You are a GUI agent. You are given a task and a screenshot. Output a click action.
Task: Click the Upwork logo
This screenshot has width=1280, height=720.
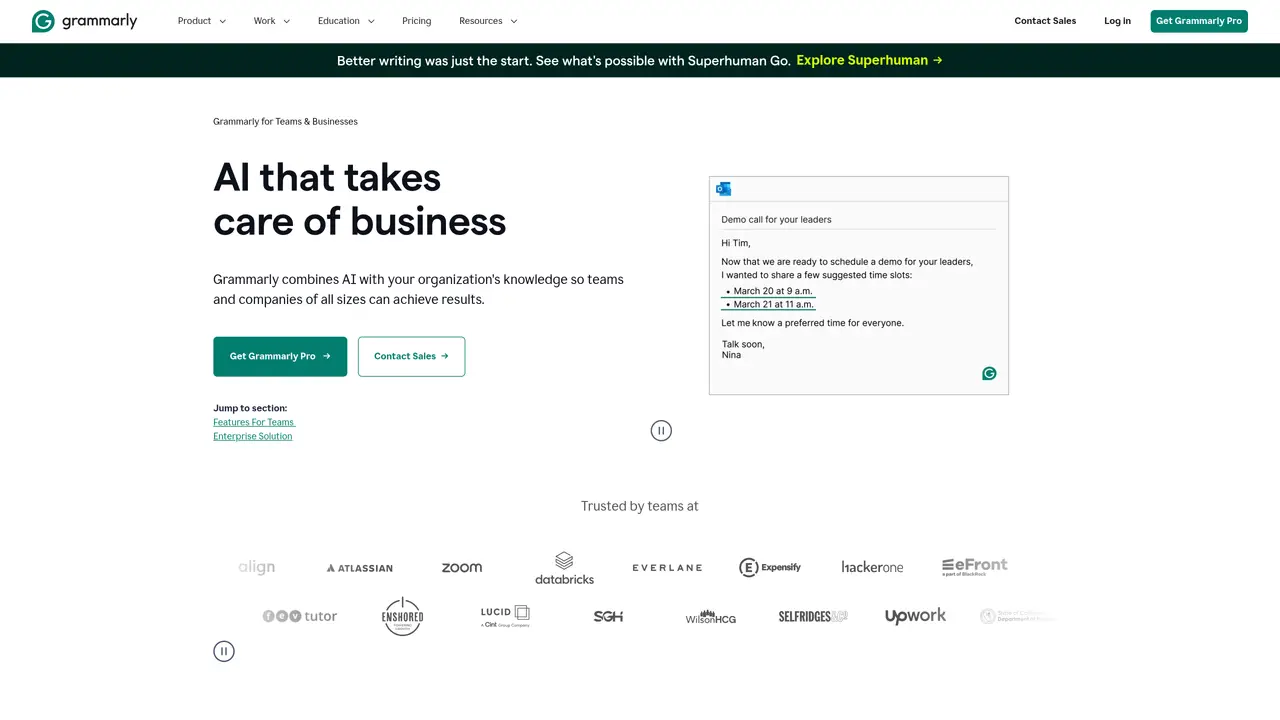click(915, 616)
